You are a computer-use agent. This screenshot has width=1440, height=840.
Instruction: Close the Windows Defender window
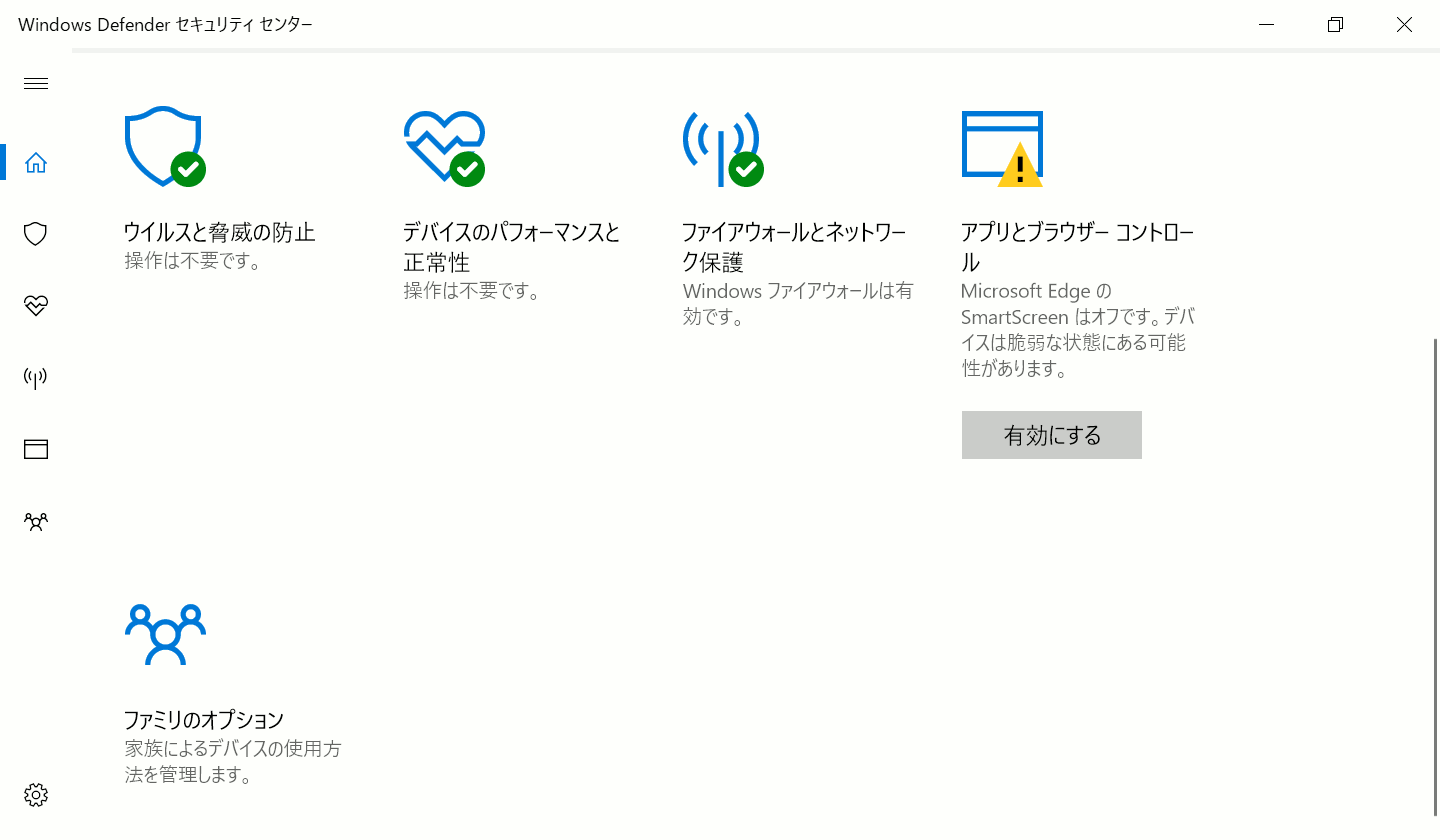pos(1404,25)
